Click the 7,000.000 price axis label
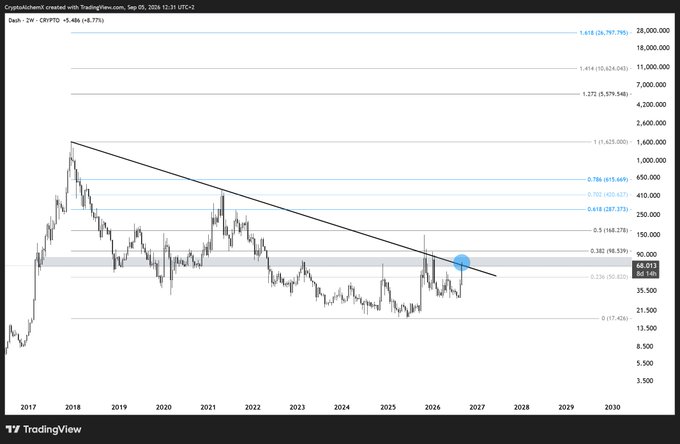Viewport: 680px width, 444px height. [653, 85]
